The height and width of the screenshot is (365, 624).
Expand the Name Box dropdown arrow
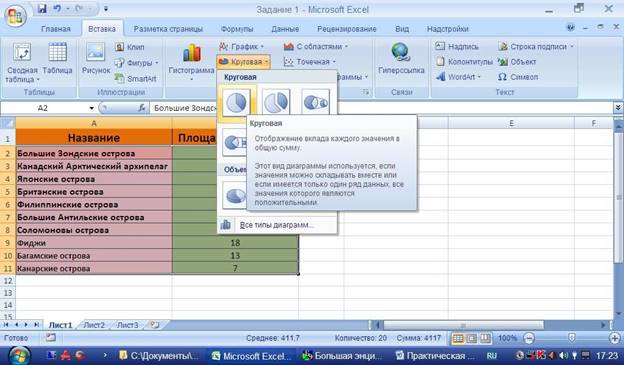click(92, 108)
